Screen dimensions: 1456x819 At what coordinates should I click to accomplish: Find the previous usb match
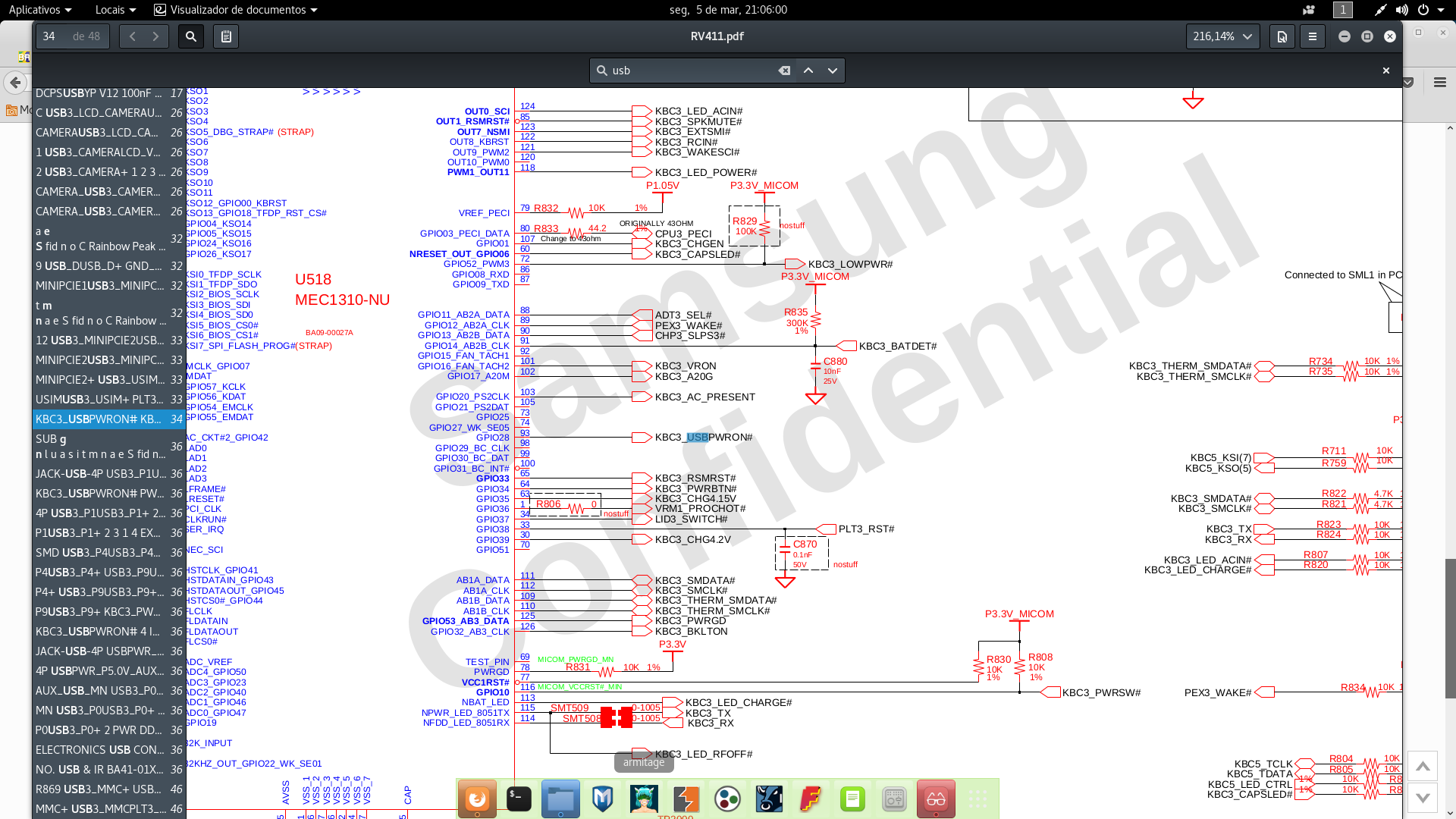click(x=808, y=71)
